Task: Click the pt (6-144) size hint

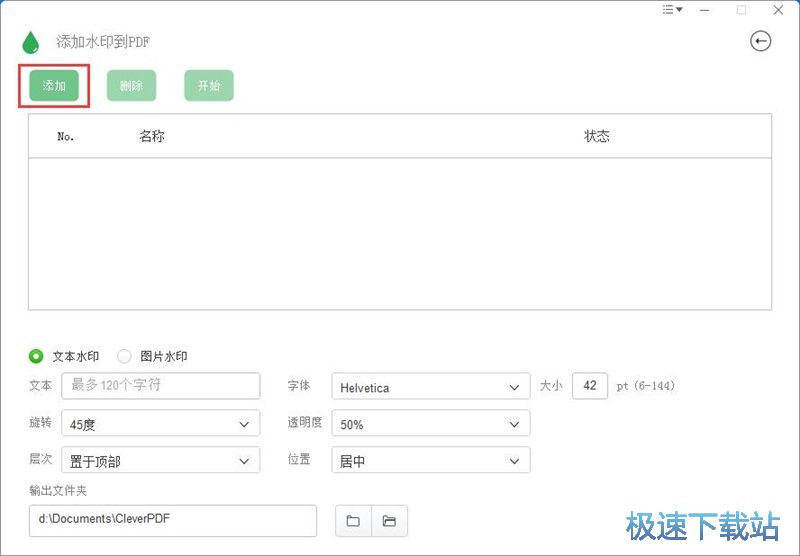Action: [x=645, y=386]
